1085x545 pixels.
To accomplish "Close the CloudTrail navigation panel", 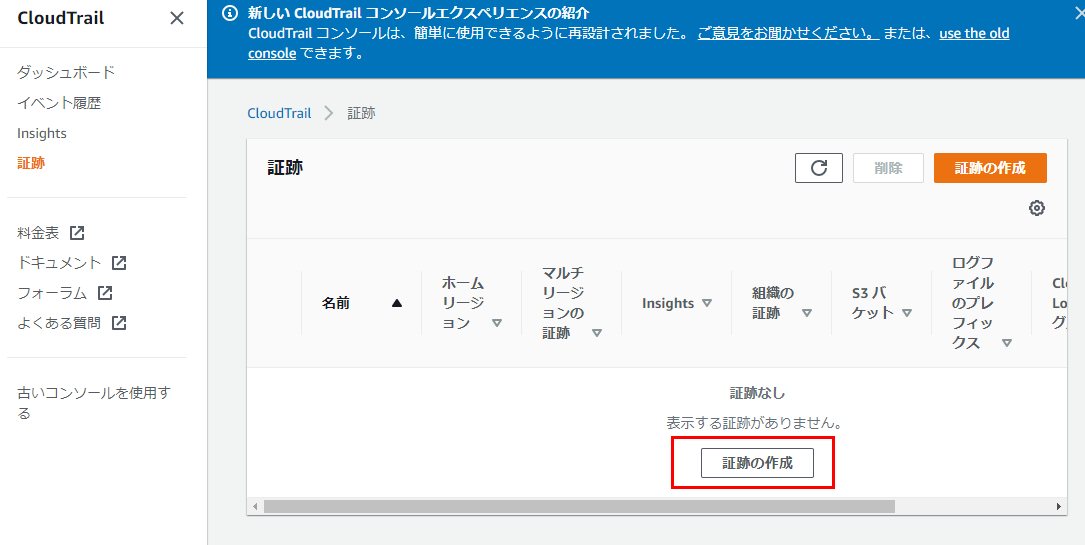I will (x=177, y=18).
